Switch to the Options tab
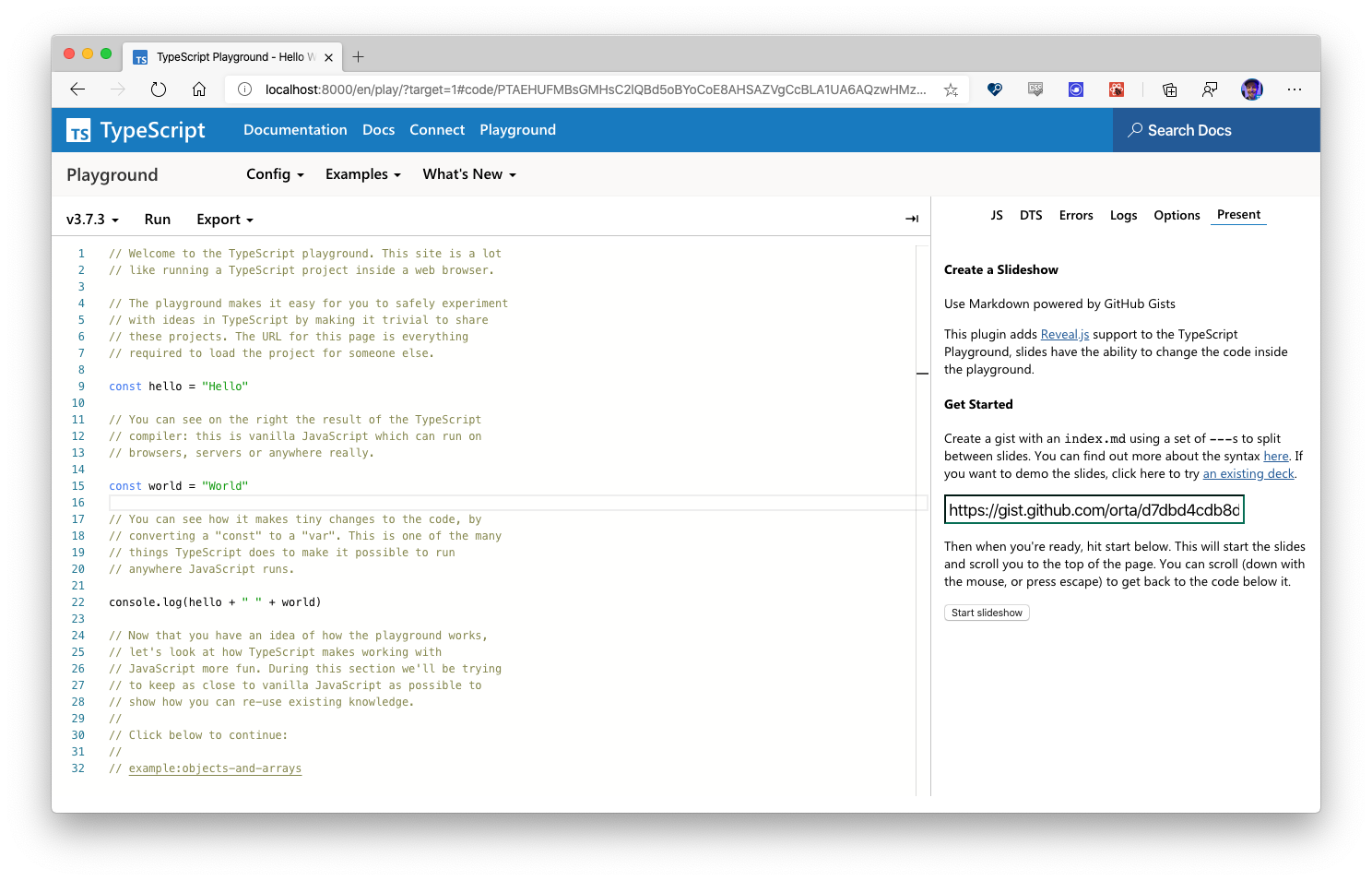This screenshot has width=1372, height=881. pos(1177,215)
